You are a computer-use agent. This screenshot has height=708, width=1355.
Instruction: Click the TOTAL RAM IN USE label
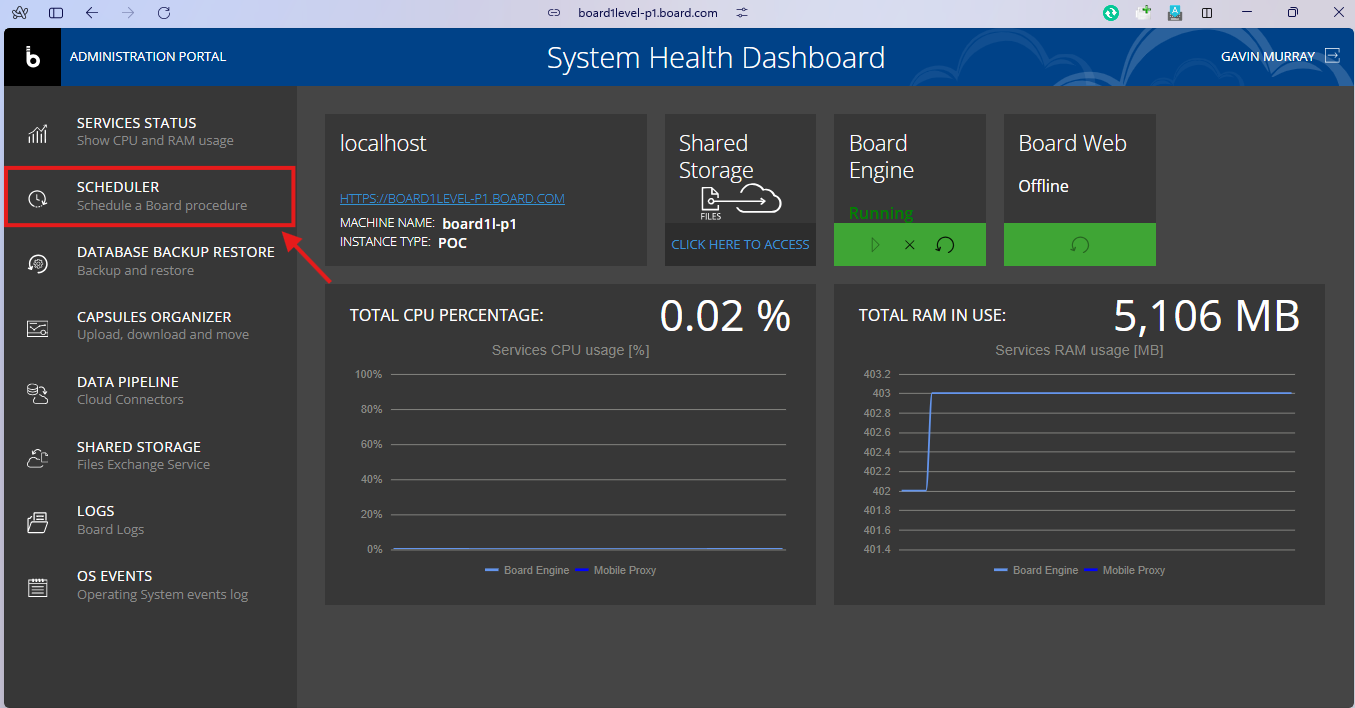pos(932,315)
